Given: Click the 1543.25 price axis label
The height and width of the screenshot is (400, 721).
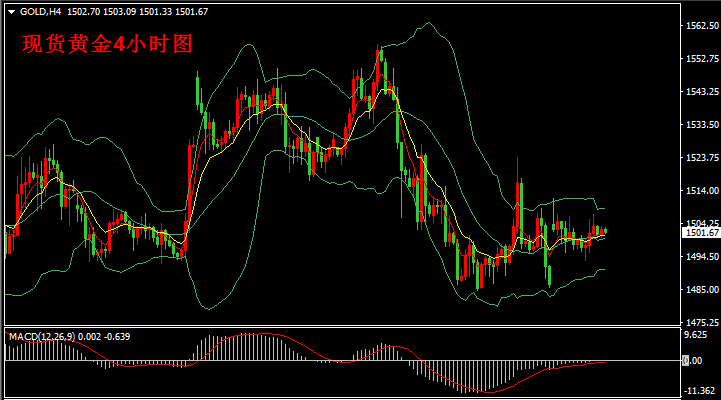Looking at the screenshot, I should click(702, 92).
